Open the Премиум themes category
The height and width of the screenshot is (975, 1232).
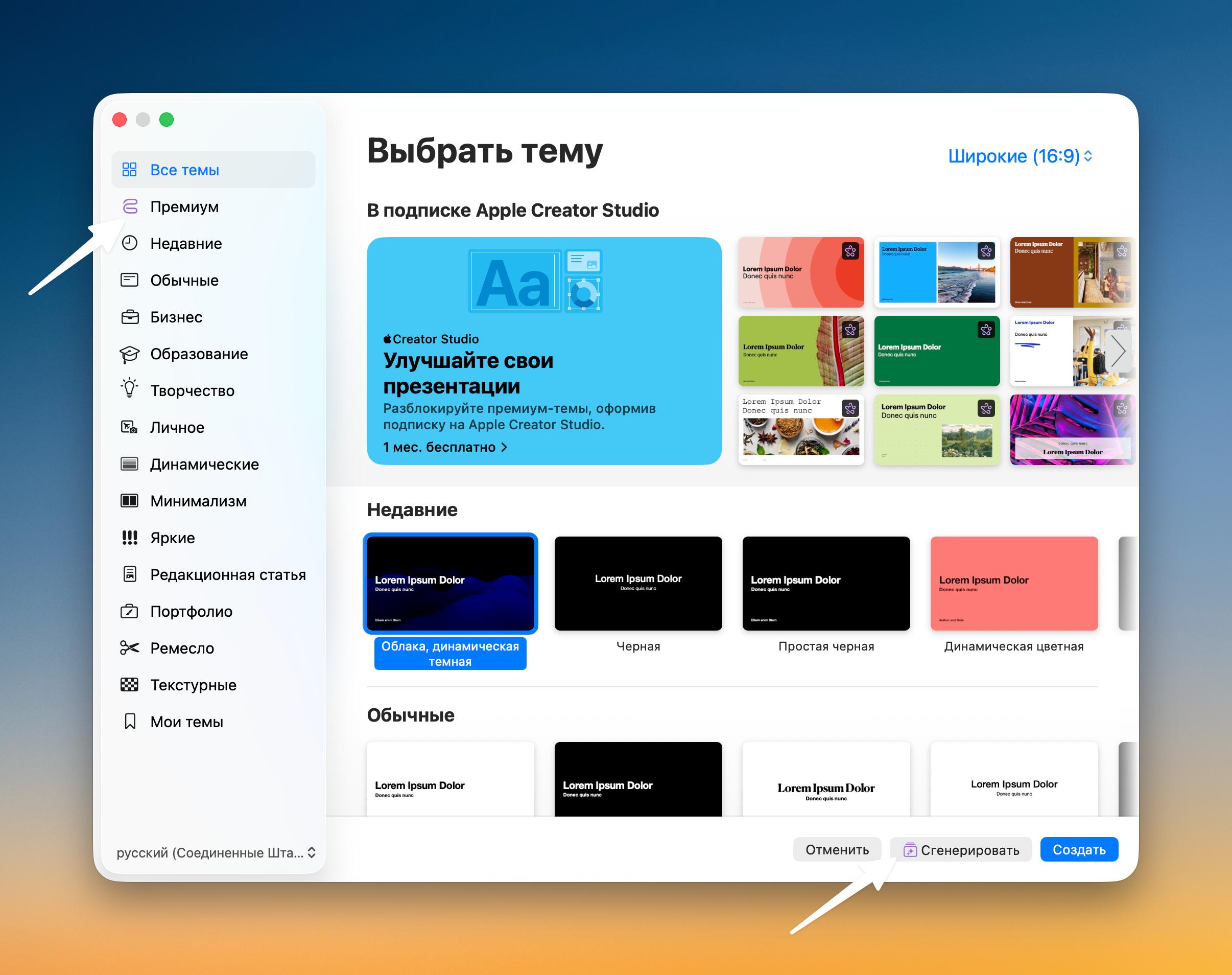coord(214,206)
